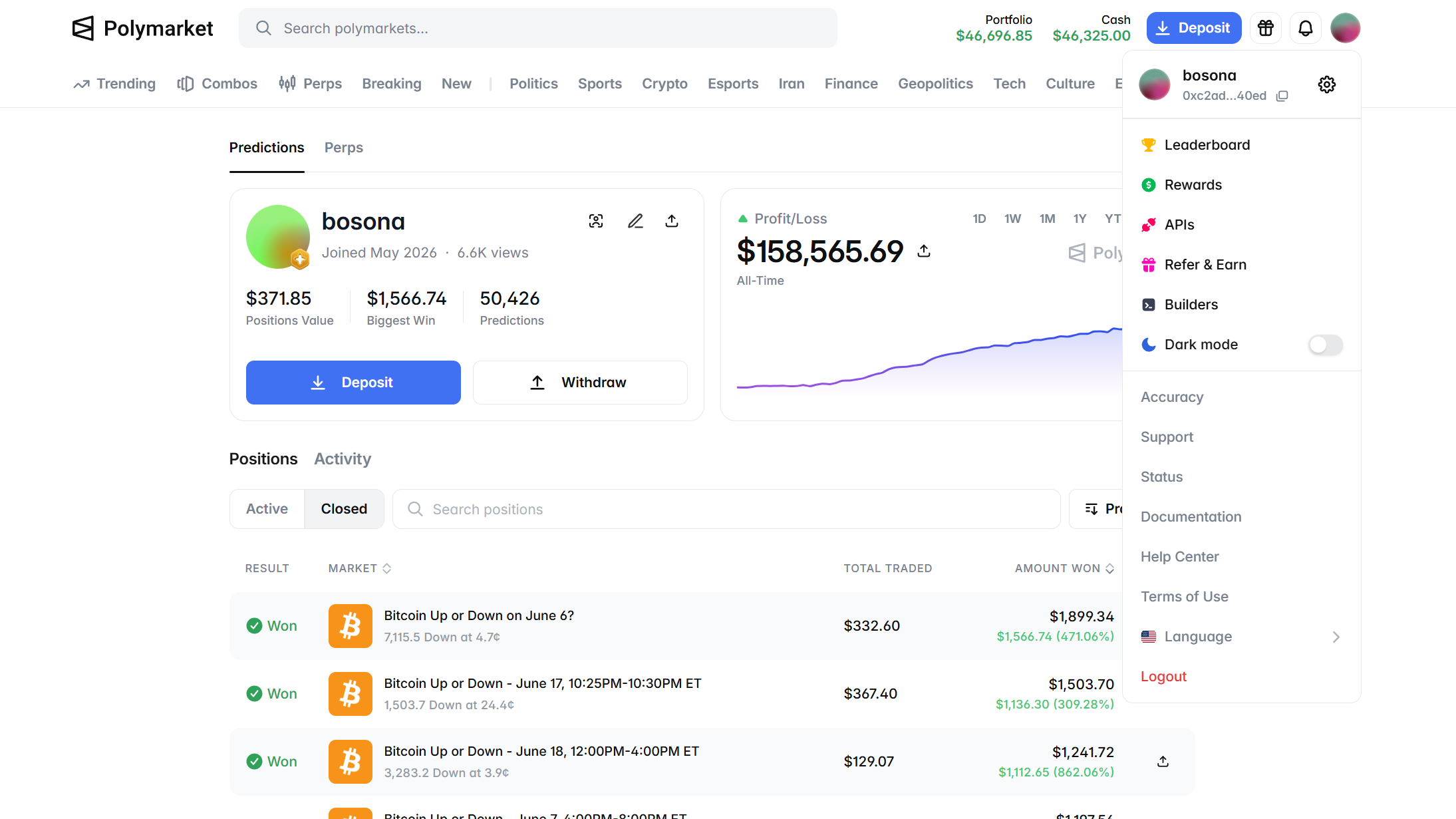1456x819 pixels.
Task: Click Bitcoin icon for June 6 market
Action: 351,625
